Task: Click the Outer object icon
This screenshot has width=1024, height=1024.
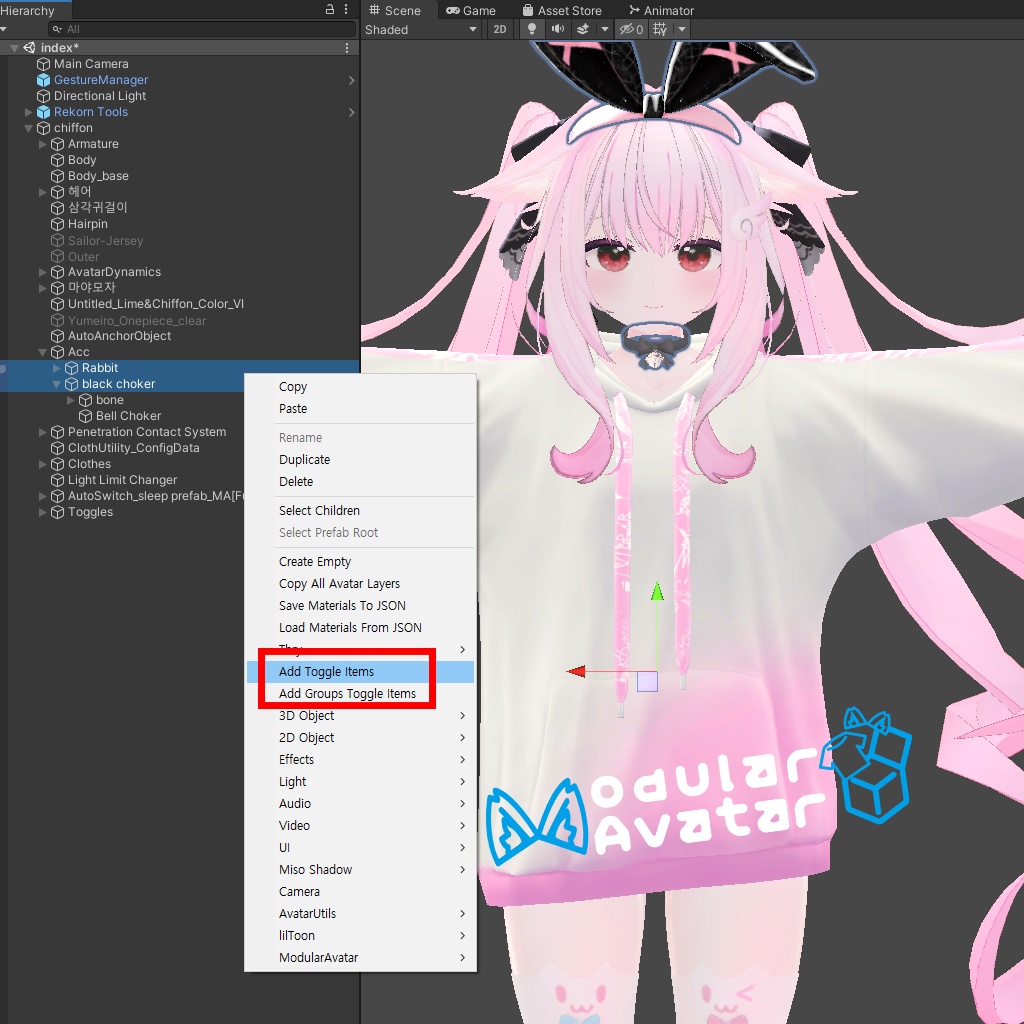Action: (x=57, y=256)
